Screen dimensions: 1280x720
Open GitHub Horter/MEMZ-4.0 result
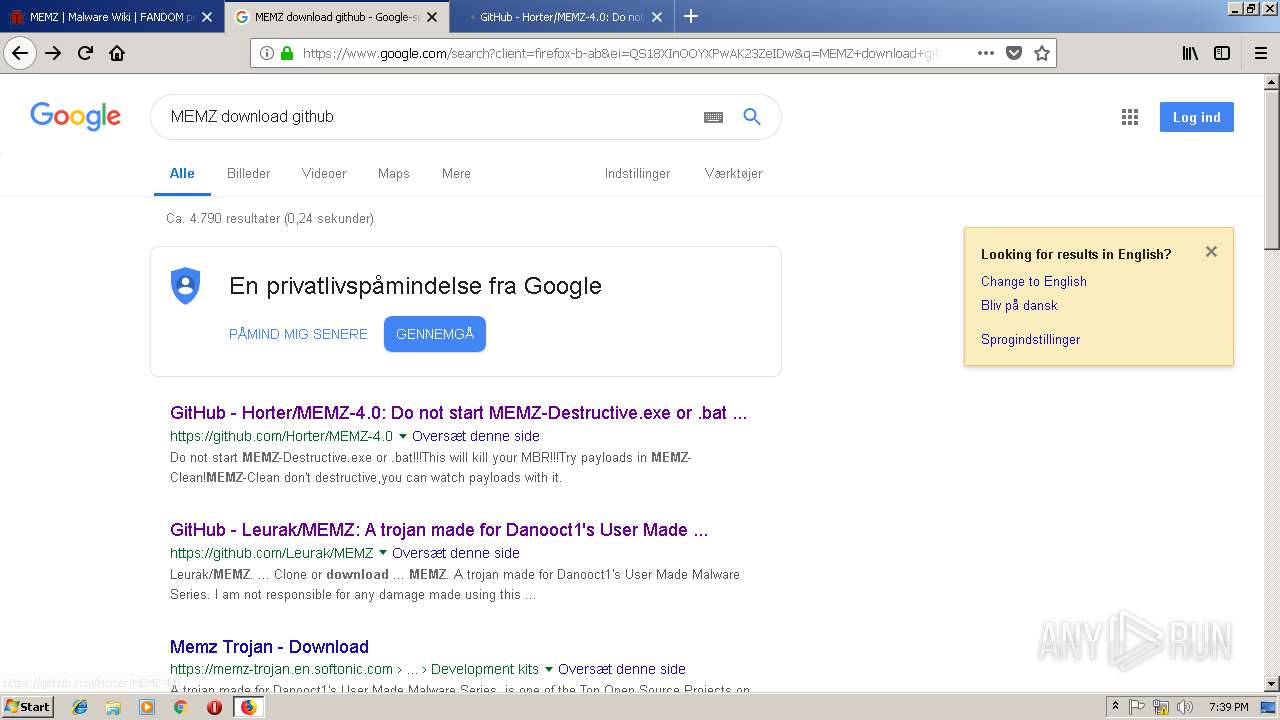coord(459,413)
